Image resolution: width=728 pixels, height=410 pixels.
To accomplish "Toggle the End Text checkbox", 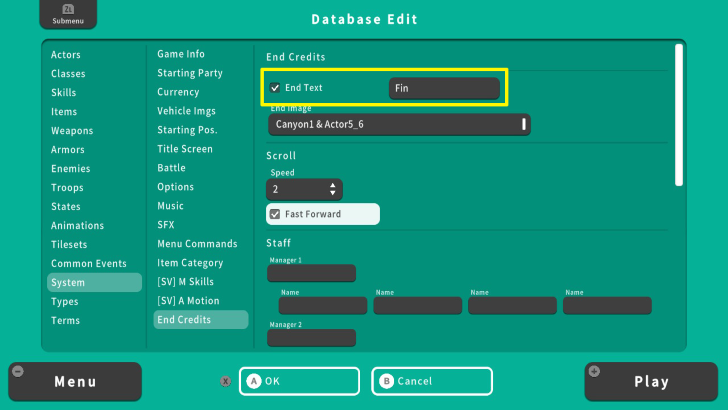I will click(x=275, y=88).
